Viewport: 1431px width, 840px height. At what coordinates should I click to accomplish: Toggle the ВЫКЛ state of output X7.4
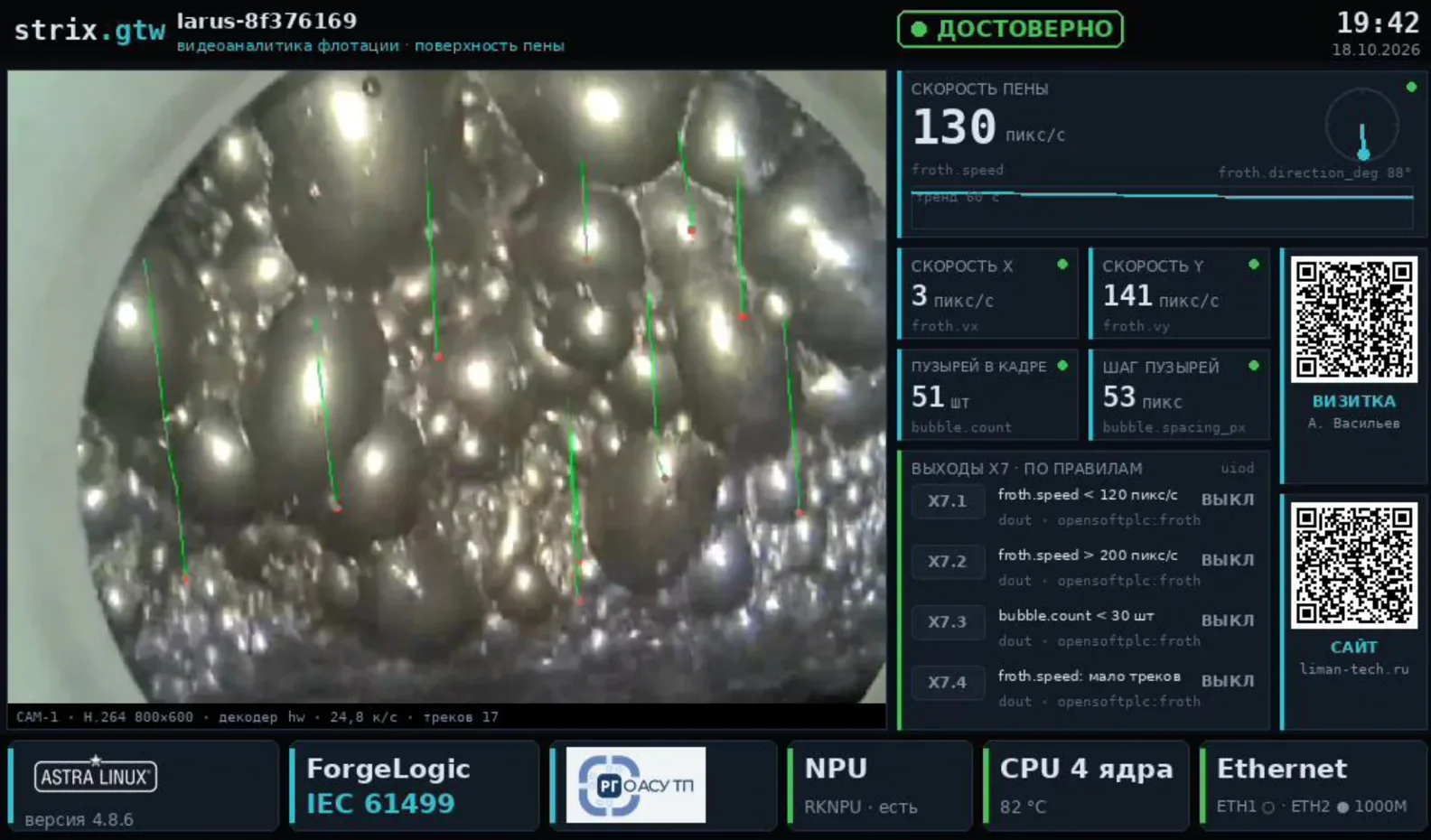point(1227,681)
